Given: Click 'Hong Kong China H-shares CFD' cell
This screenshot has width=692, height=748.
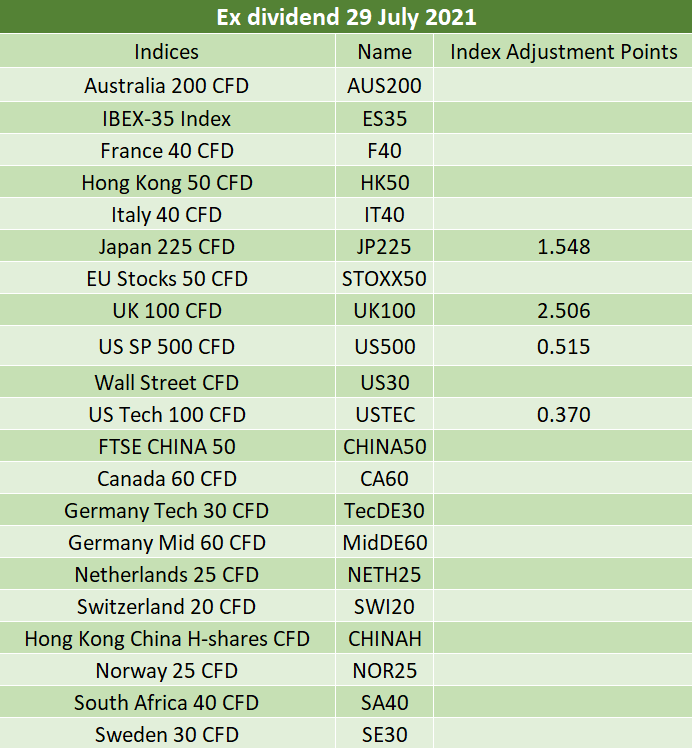Looking at the screenshot, I should click(x=167, y=639).
